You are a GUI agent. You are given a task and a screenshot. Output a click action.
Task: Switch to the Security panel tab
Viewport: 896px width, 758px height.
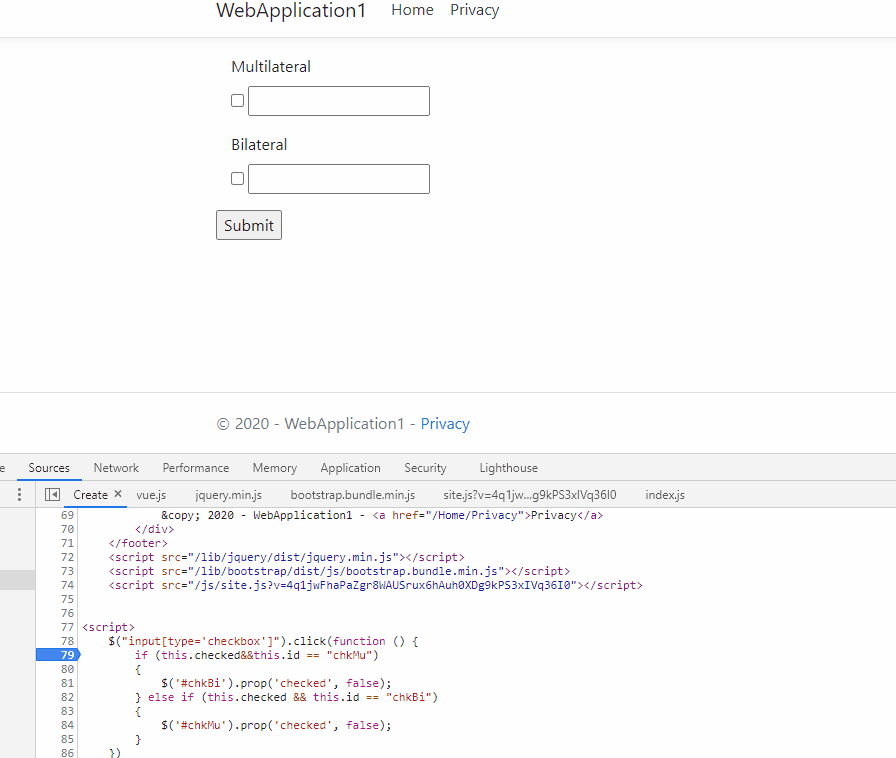(425, 468)
